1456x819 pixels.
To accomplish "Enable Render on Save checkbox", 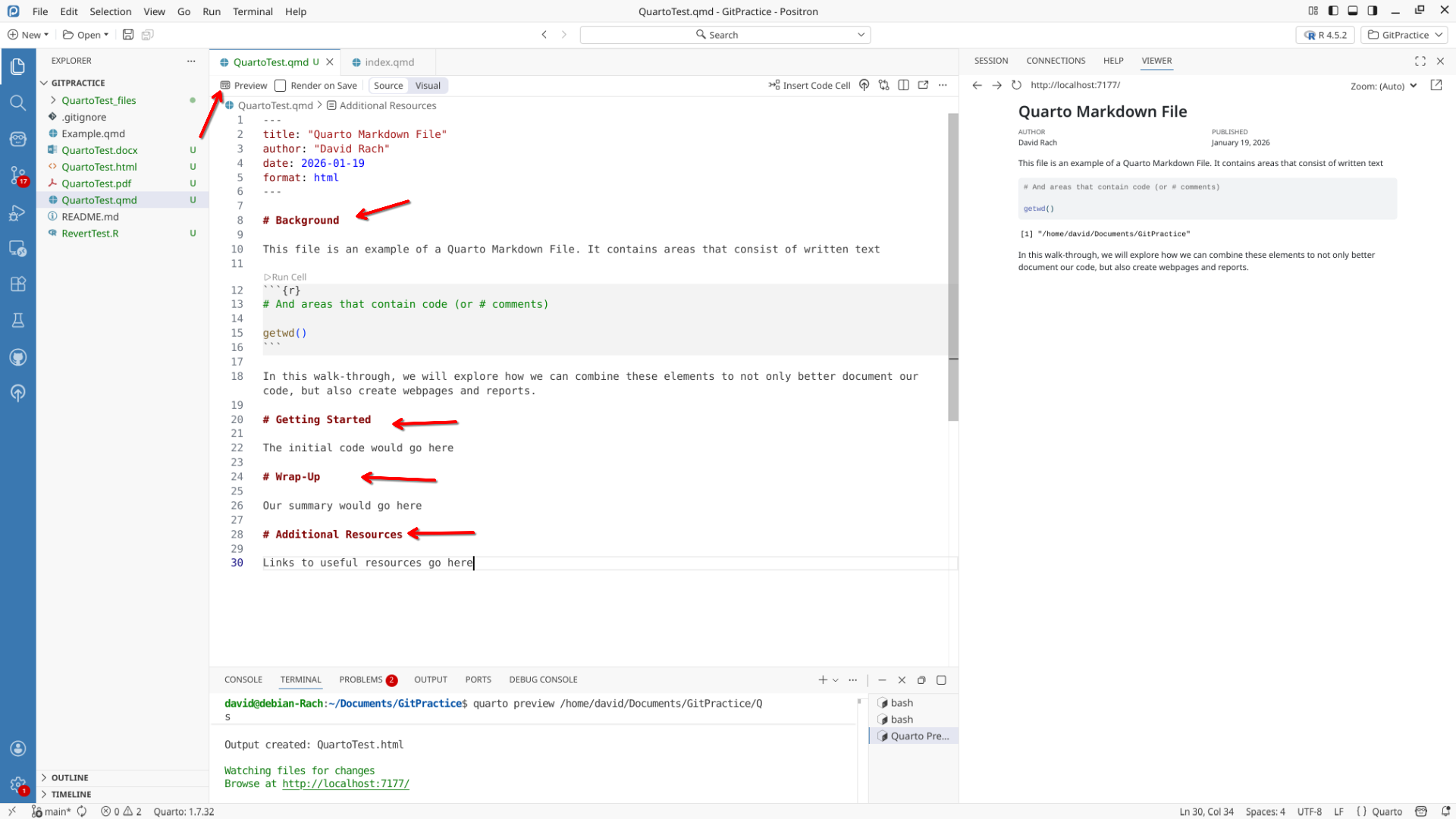I will (x=281, y=86).
